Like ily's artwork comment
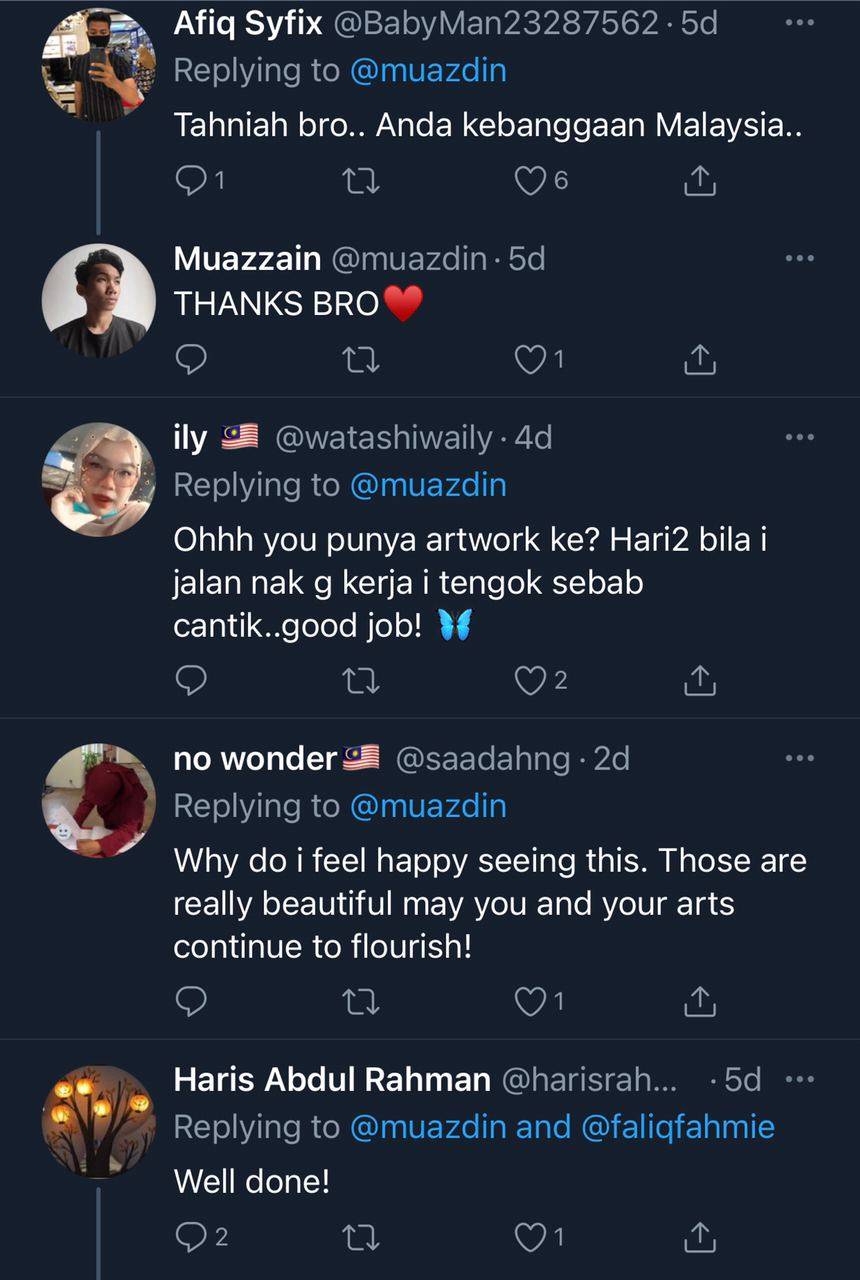This screenshot has width=860, height=1280. [530, 681]
